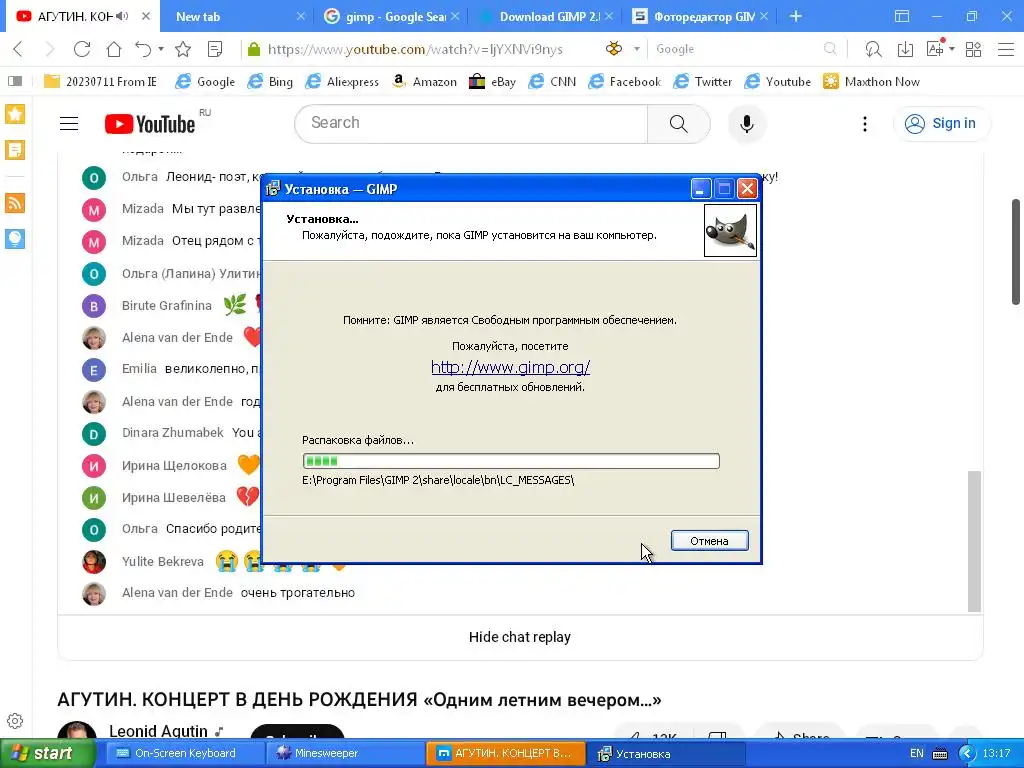Image resolution: width=1024 pixels, height=768 pixels.
Task: Expand the dropdown arrow next to bee icon
Action: point(636,49)
